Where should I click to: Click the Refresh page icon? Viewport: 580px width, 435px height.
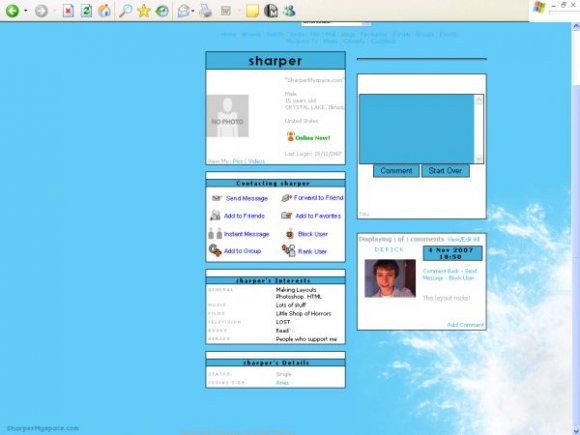point(86,11)
